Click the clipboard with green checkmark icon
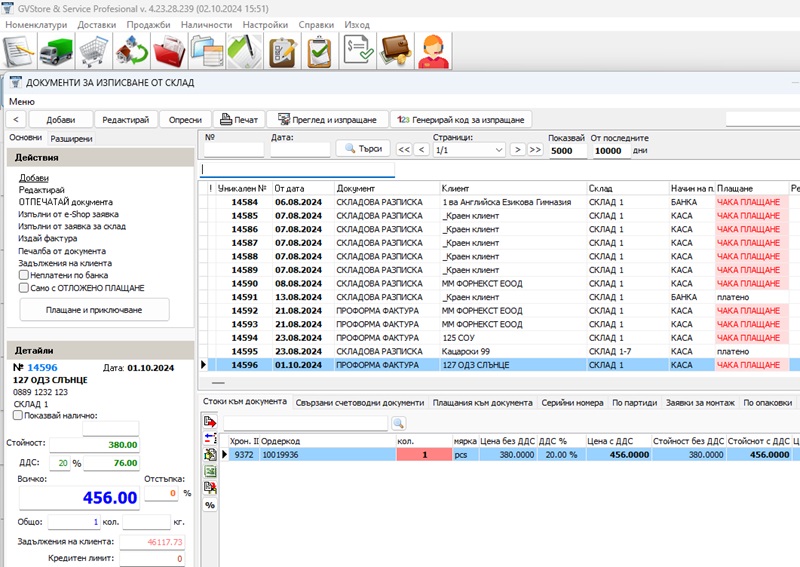The image size is (800, 567). click(320, 51)
